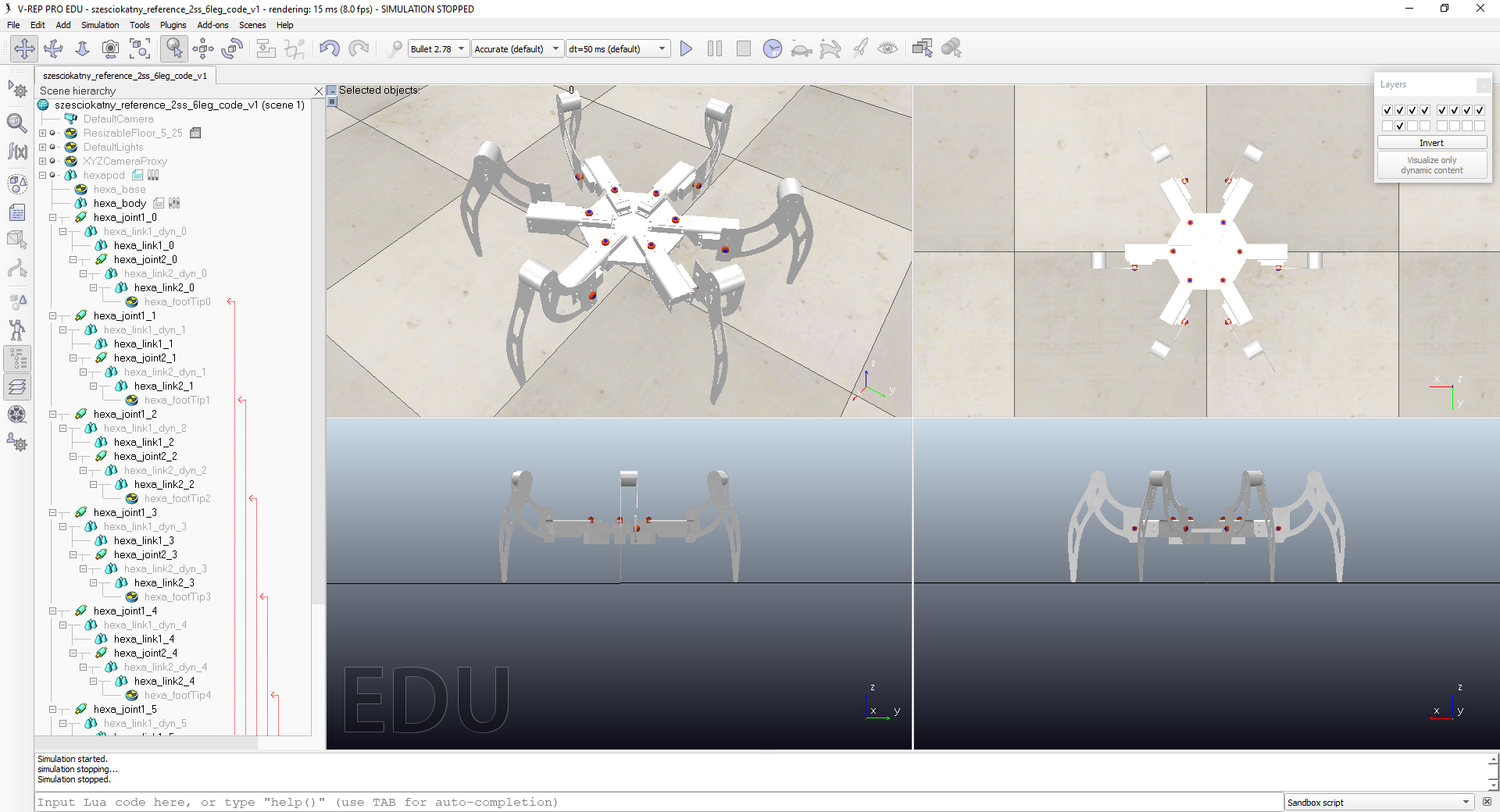Toggle the layers dialog sidebar icon

coord(17,386)
